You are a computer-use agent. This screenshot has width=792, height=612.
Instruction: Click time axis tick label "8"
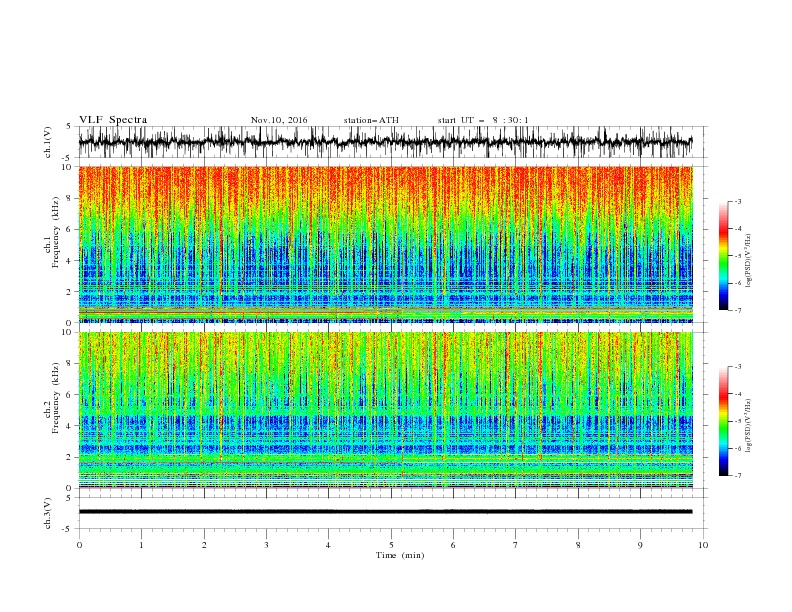578,545
